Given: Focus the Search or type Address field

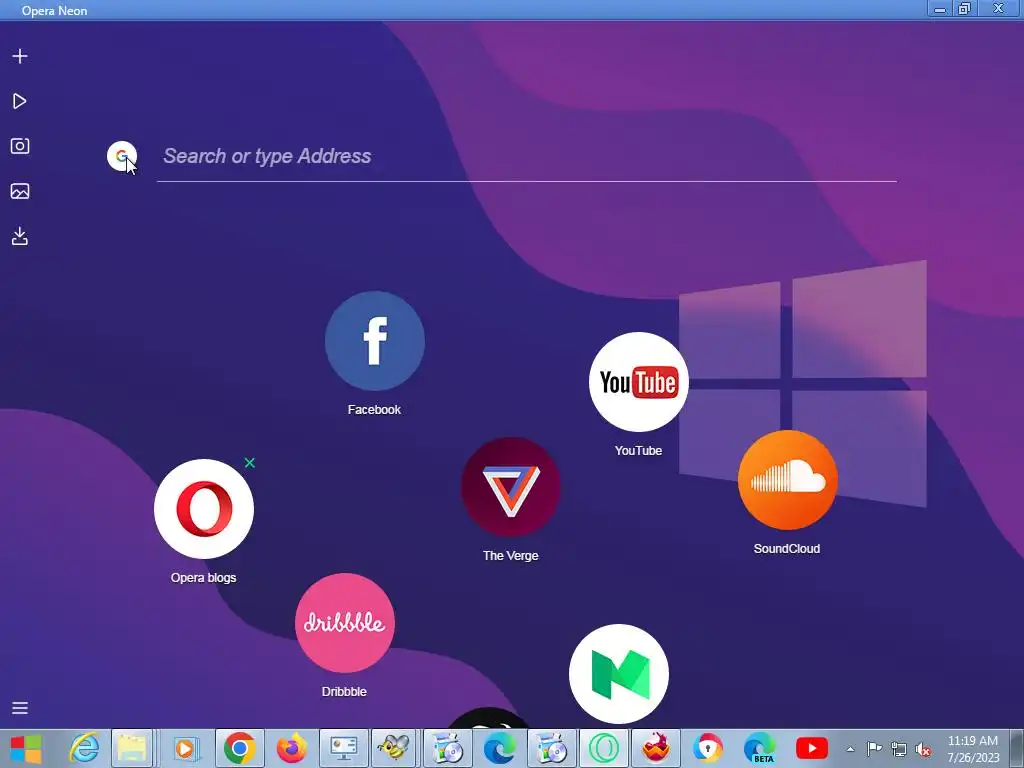Looking at the screenshot, I should (527, 157).
